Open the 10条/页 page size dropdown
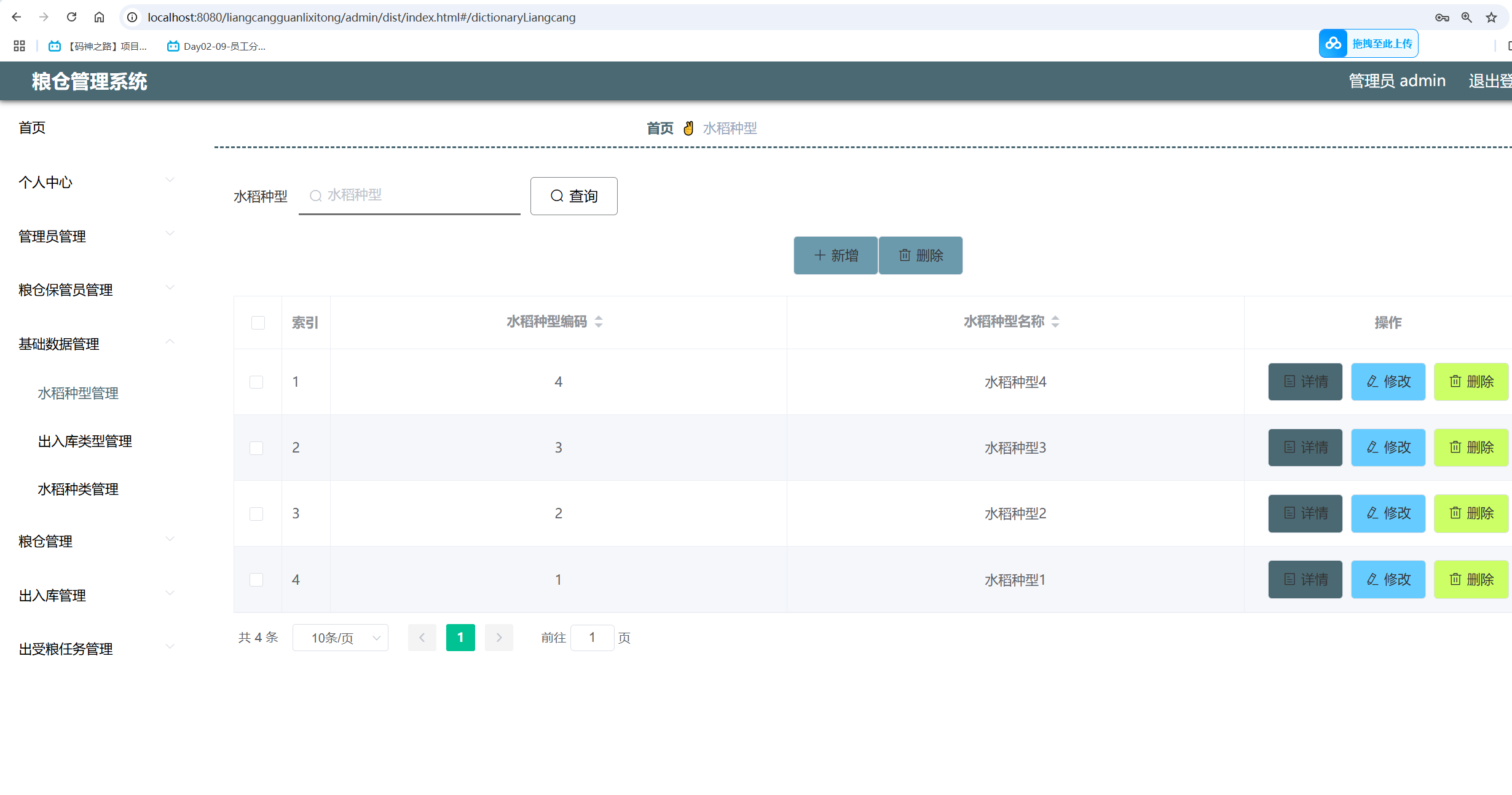The width and height of the screenshot is (1512, 795). [341, 638]
